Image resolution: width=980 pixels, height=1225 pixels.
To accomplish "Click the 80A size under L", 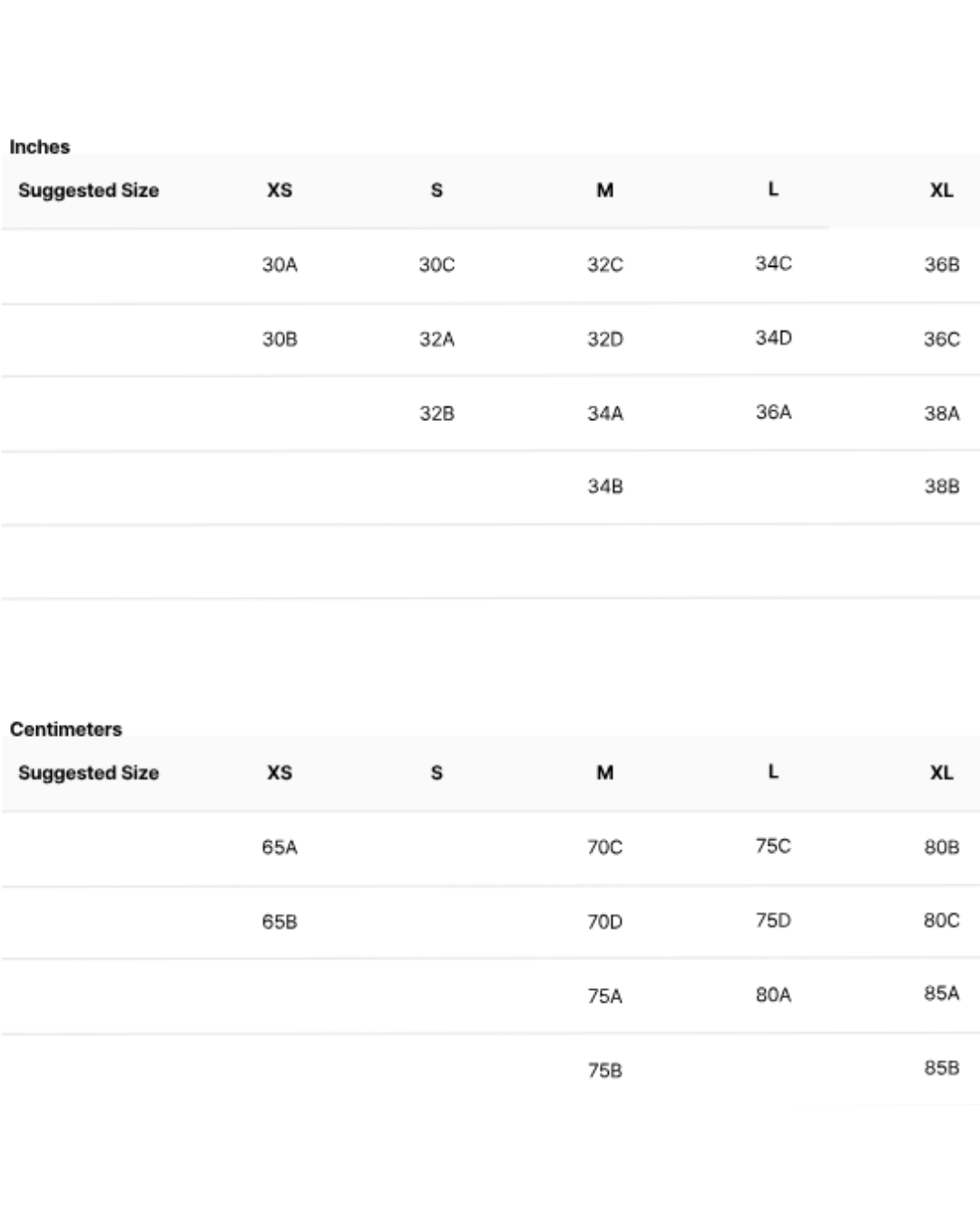I will point(773,995).
